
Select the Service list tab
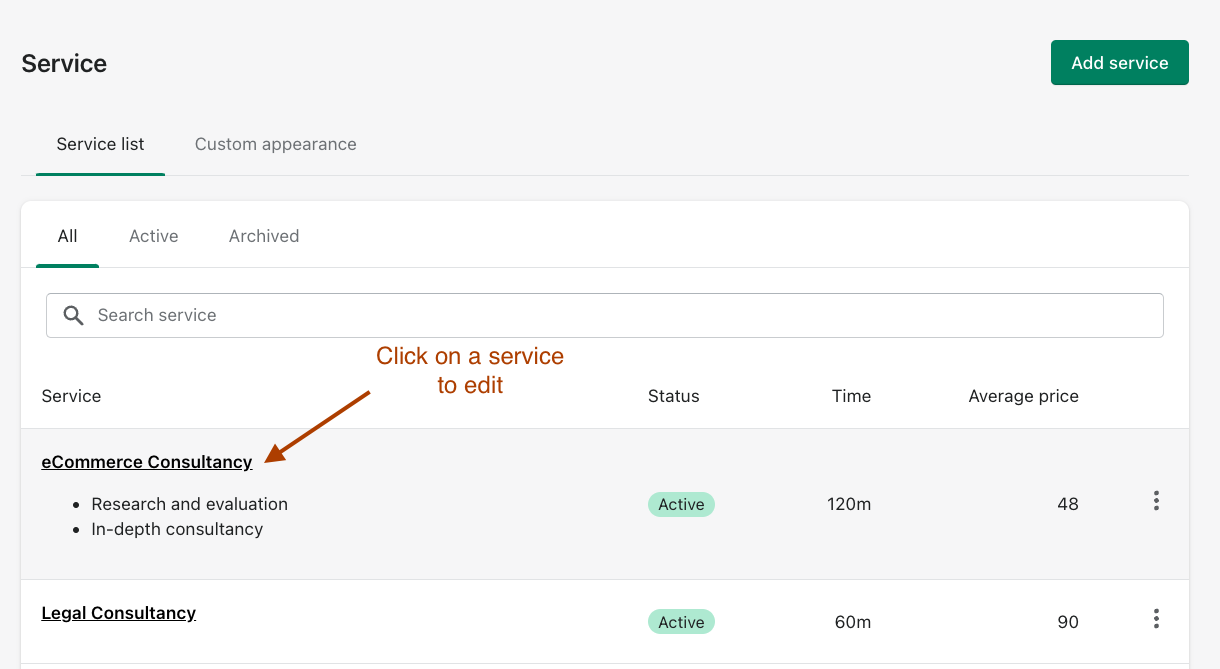click(100, 144)
